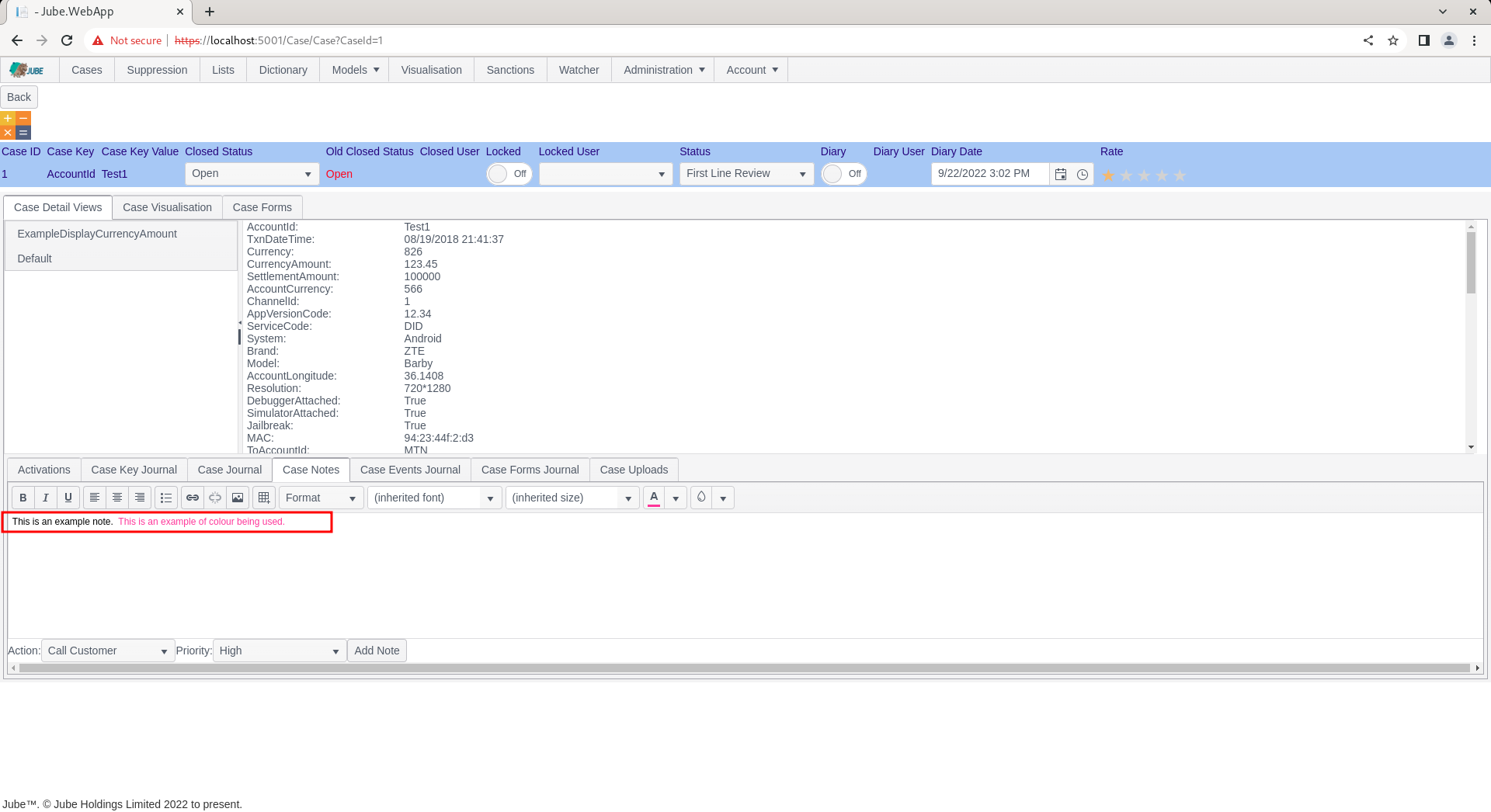The width and height of the screenshot is (1491, 812).
Task: Open the Closed Status dropdown
Action: pos(252,174)
